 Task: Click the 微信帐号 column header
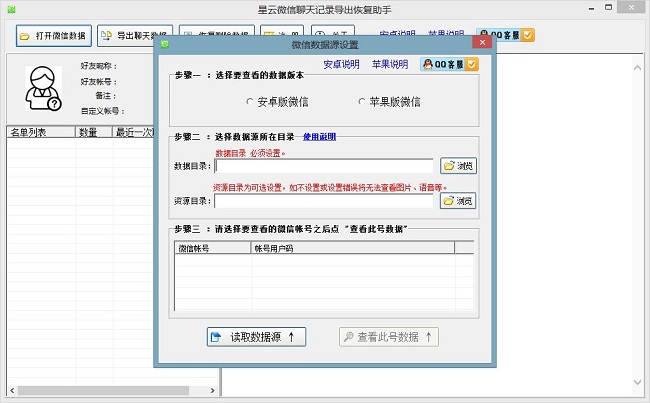coord(212,246)
